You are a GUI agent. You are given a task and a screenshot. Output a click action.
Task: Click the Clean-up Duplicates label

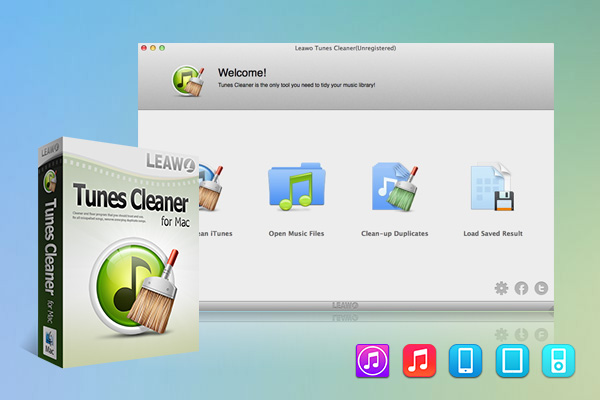point(395,233)
